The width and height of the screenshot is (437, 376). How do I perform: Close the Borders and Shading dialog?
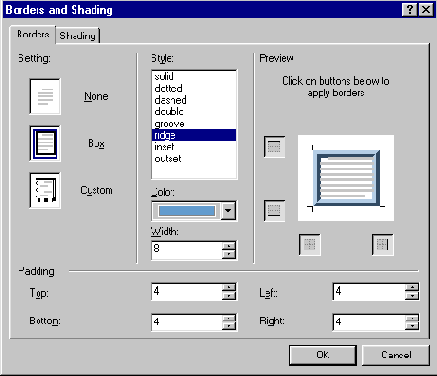click(x=426, y=10)
